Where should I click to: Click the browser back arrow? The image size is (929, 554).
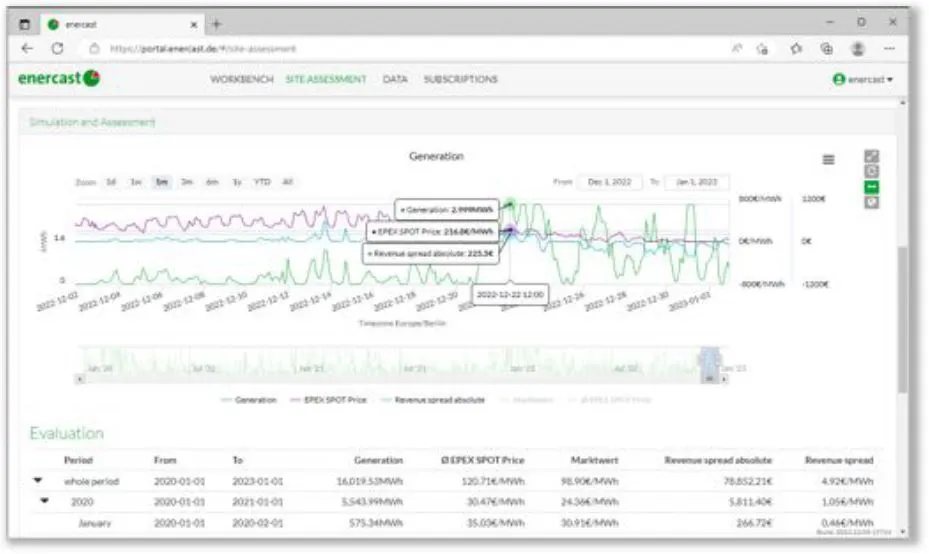[27, 49]
